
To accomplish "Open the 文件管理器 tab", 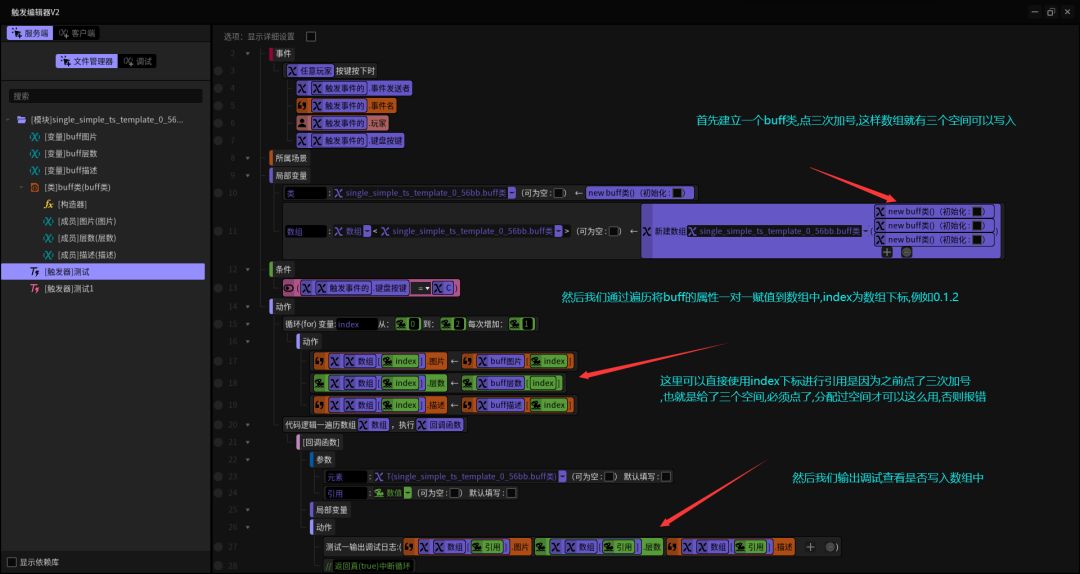I will tap(87, 61).
